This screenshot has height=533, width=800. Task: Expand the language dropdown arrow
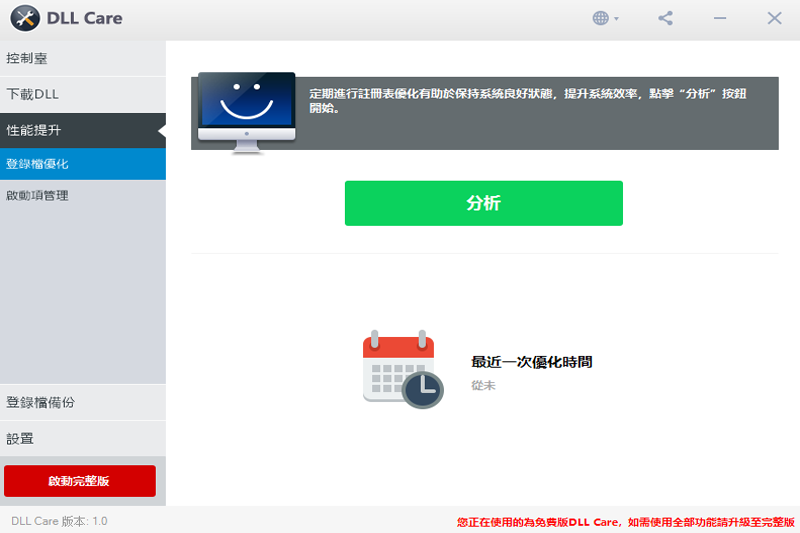click(616, 19)
